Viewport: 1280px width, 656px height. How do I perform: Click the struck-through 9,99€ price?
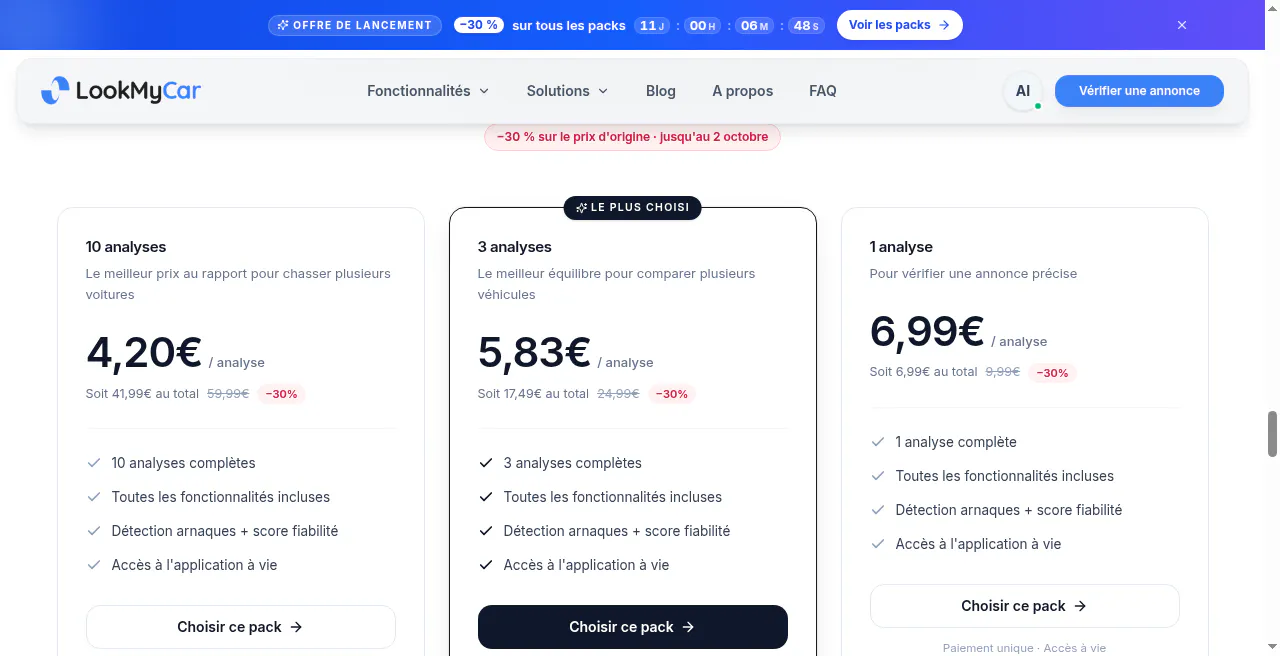[x=1003, y=372]
